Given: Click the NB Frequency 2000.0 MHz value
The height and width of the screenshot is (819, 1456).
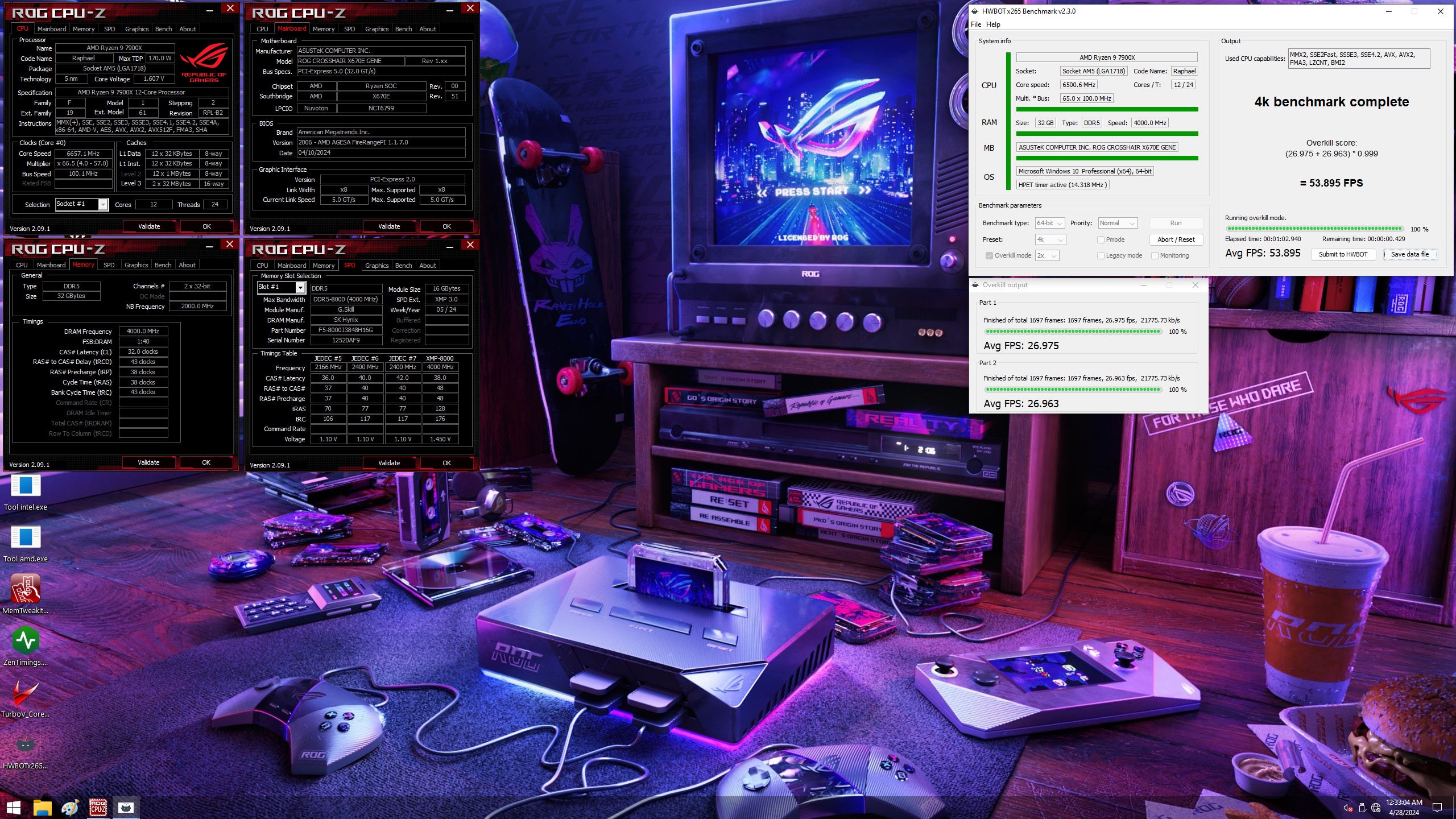Looking at the screenshot, I should pos(198,306).
